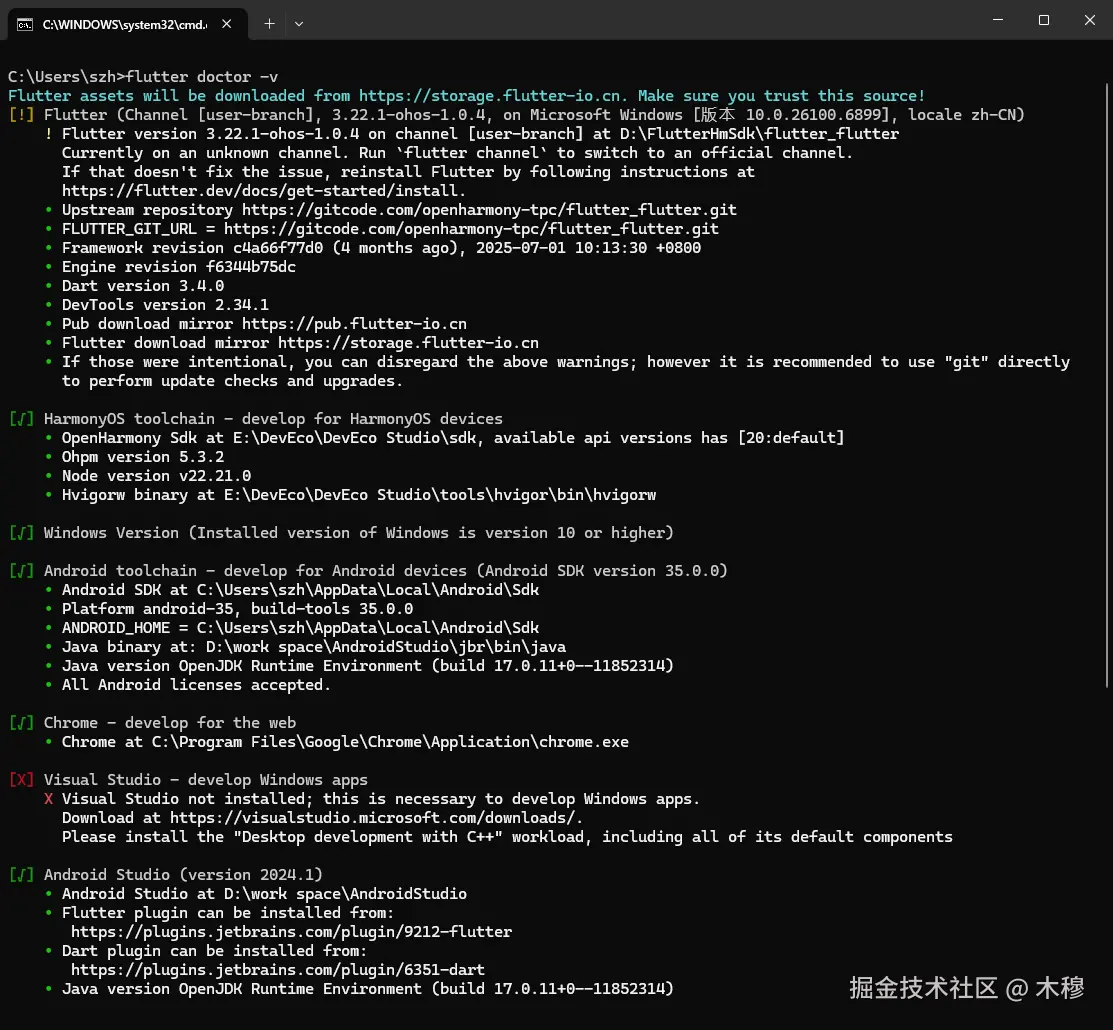
Task: Click the red [X] marker beside Visual Studio
Action: 21,780
